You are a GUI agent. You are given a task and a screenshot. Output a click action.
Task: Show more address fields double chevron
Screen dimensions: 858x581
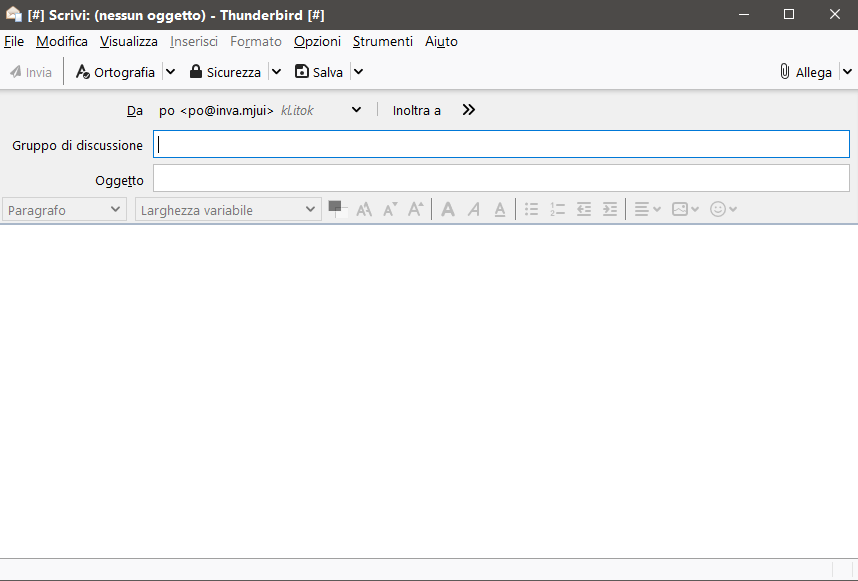coord(468,111)
